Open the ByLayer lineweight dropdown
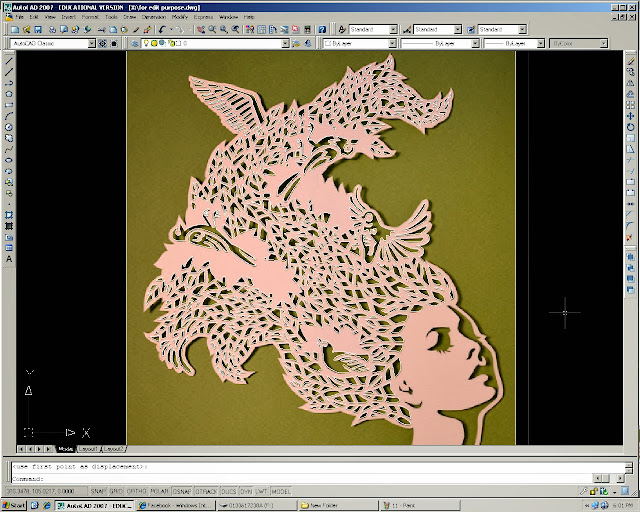 (541, 43)
